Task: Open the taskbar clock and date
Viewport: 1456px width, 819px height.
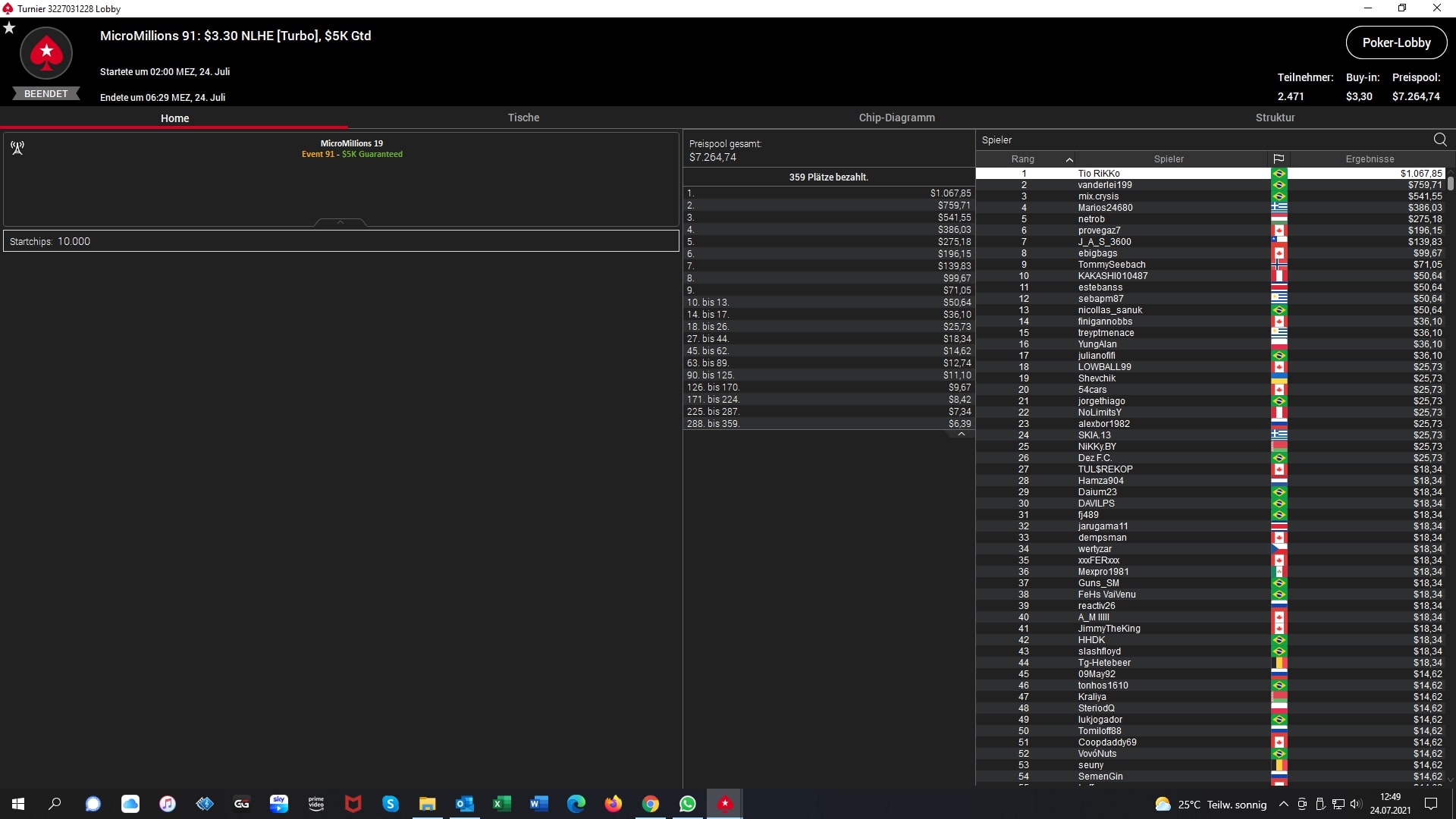Action: (1390, 804)
